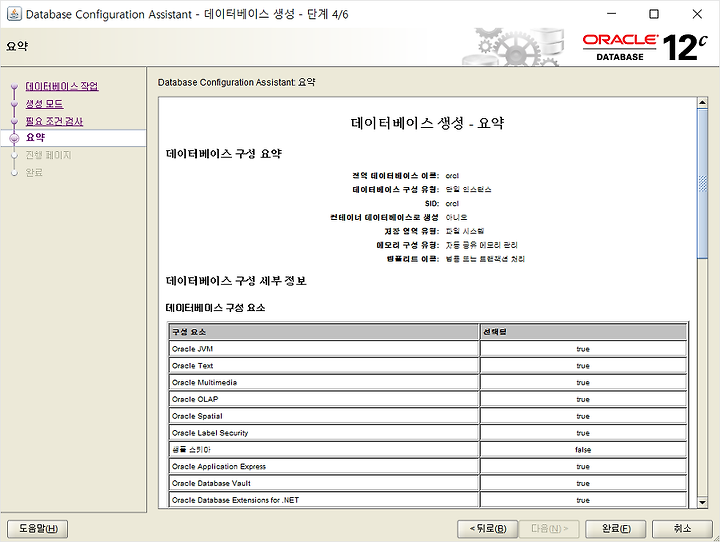Close the Database Configuration Assistant window
This screenshot has width=720, height=542.
[x=697, y=14]
